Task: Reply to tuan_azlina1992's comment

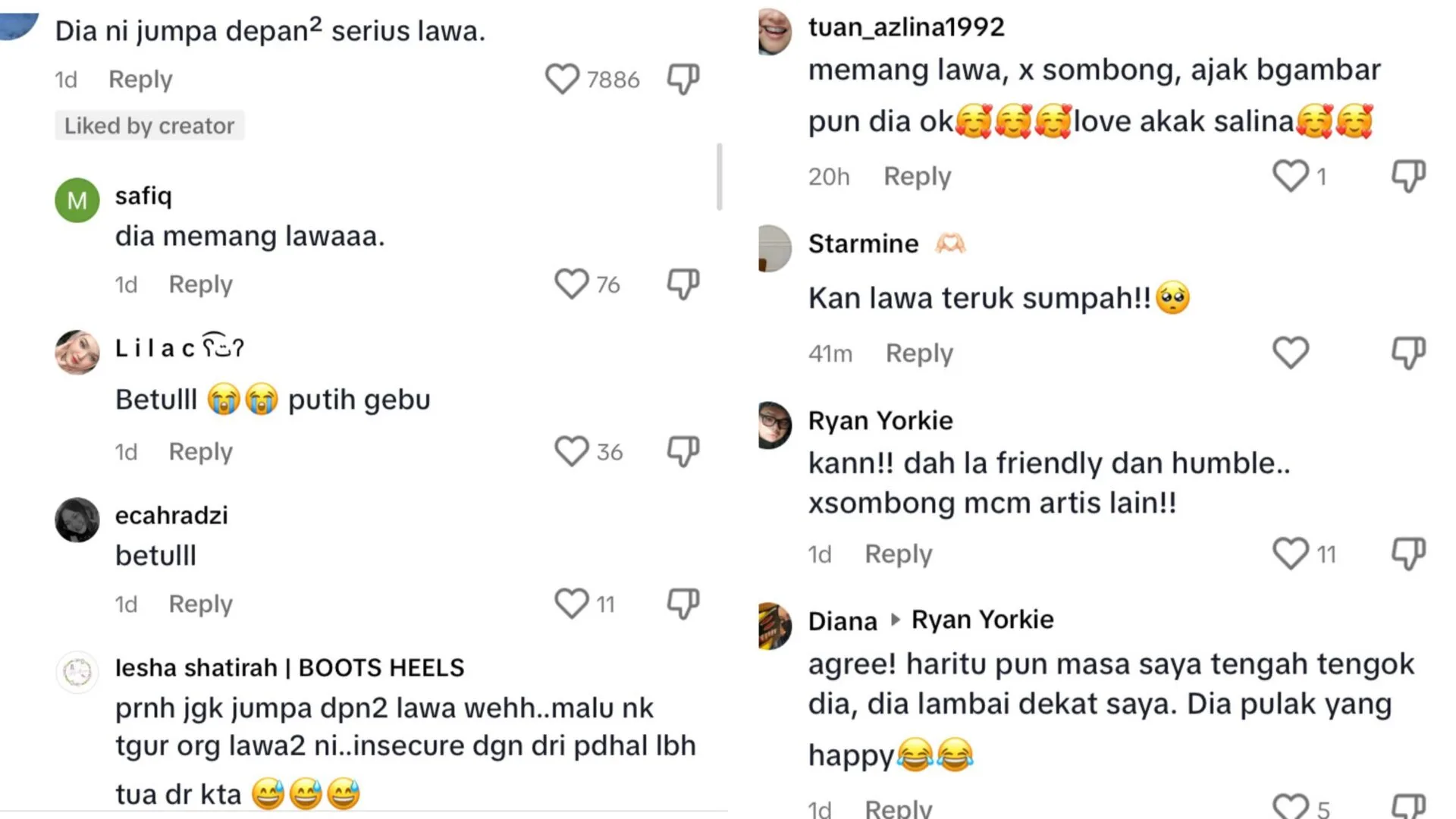Action: (x=917, y=176)
